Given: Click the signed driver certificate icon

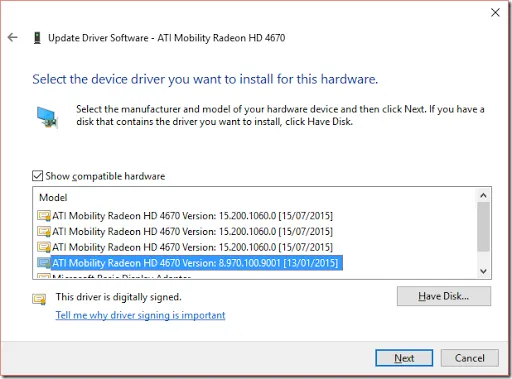Looking at the screenshot, I should [x=39, y=298].
